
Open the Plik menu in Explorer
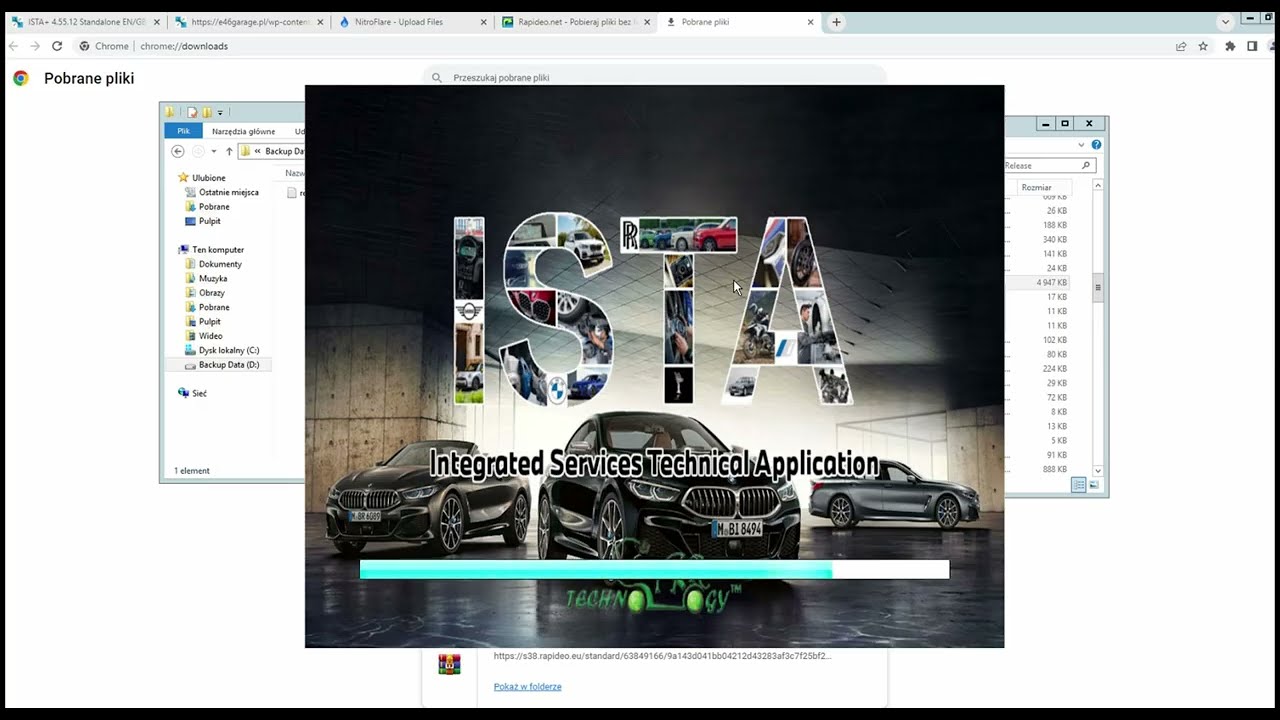(183, 131)
